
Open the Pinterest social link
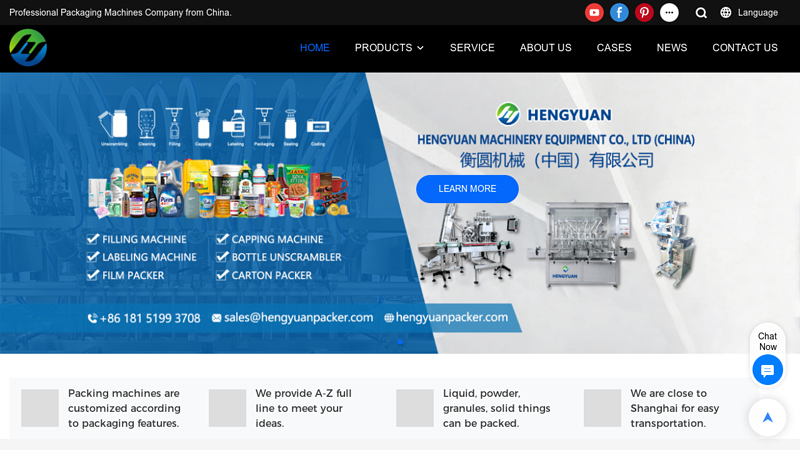pyautogui.click(x=644, y=12)
